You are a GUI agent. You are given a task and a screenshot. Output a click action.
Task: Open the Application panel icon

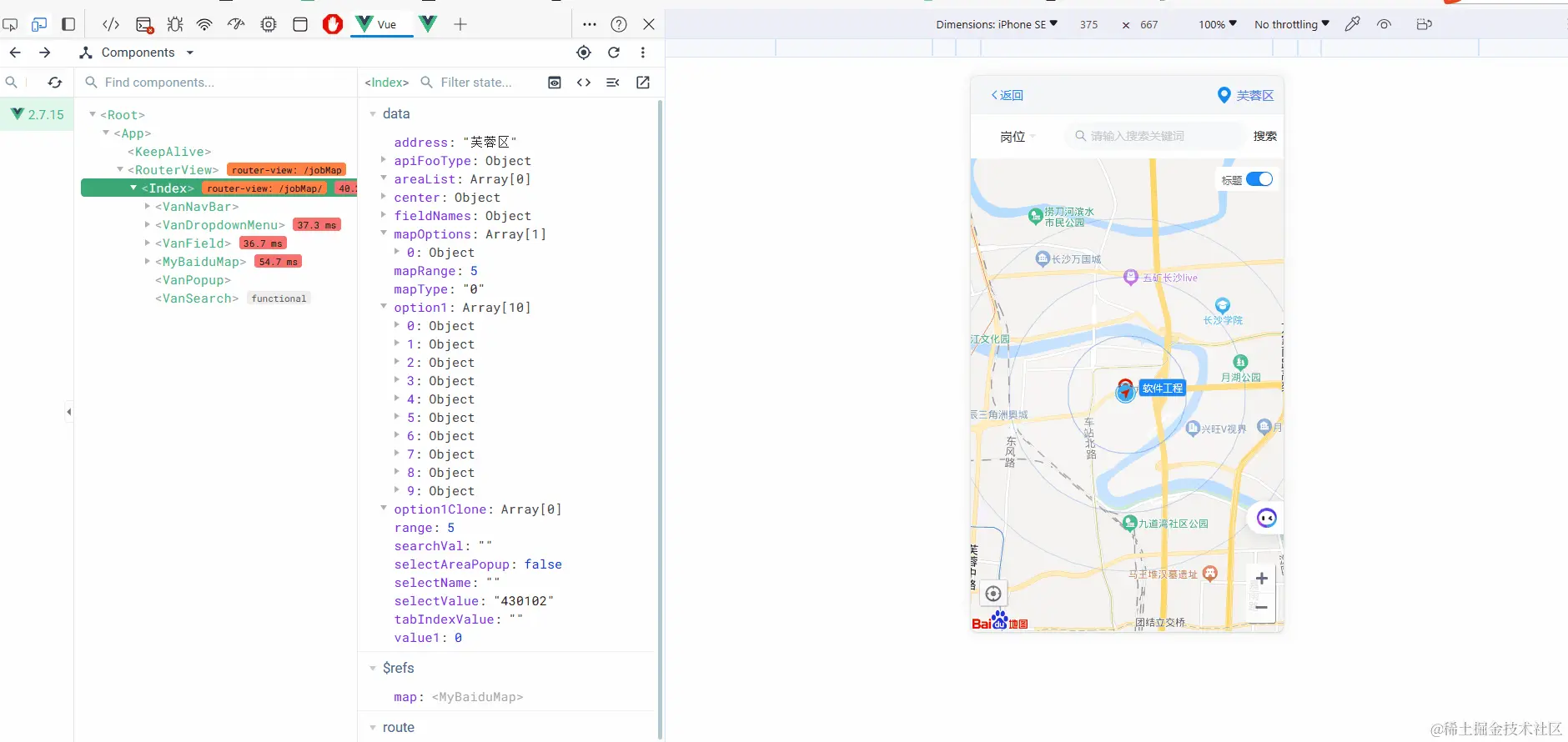[x=300, y=24]
